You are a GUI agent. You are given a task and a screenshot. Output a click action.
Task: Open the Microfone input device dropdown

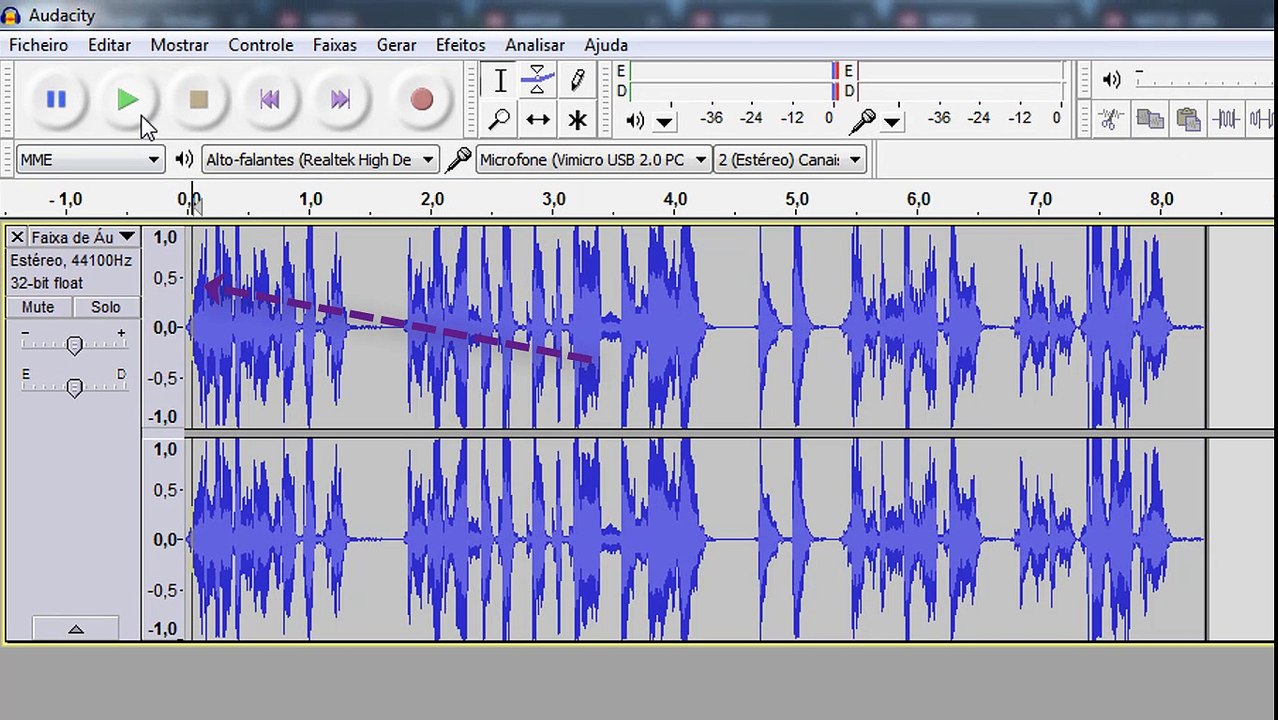click(x=593, y=159)
